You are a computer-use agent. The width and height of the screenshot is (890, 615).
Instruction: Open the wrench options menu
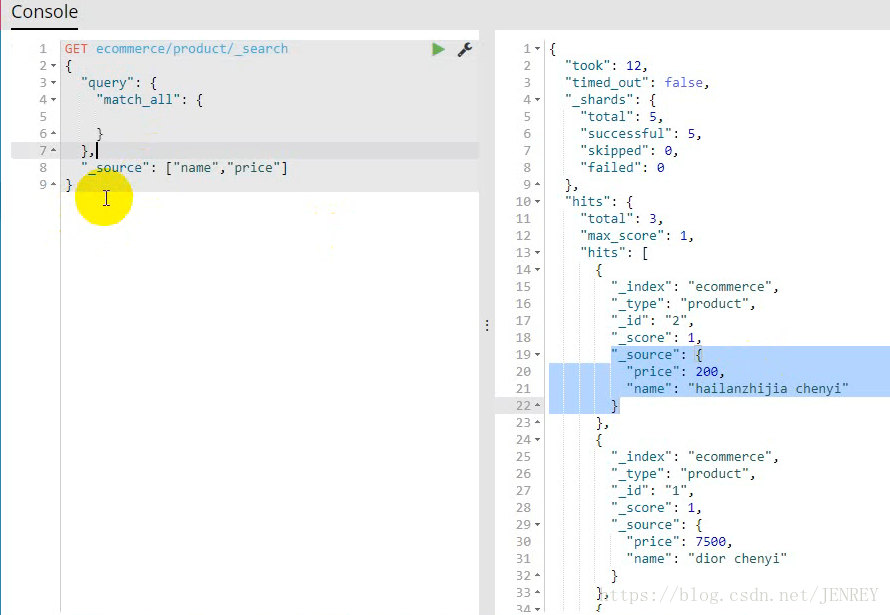click(x=465, y=49)
